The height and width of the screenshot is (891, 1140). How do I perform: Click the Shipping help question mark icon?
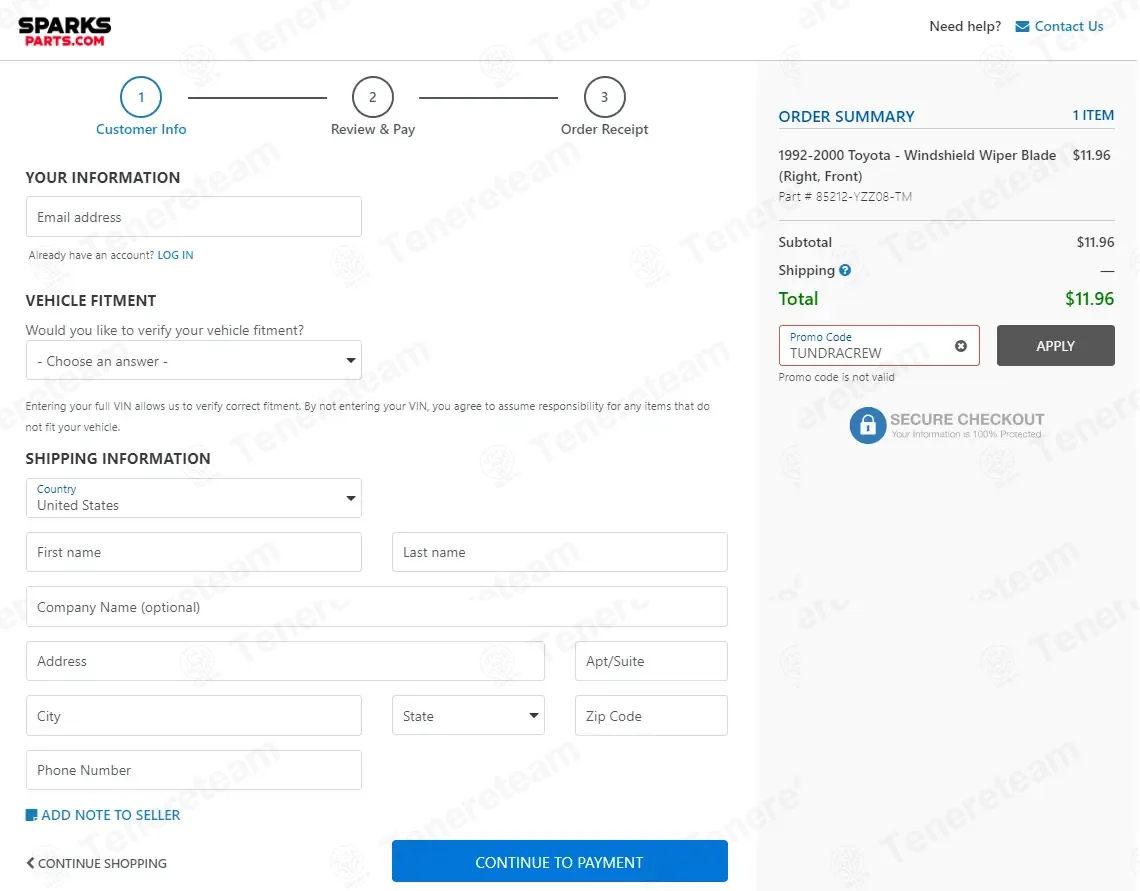[x=845, y=270]
